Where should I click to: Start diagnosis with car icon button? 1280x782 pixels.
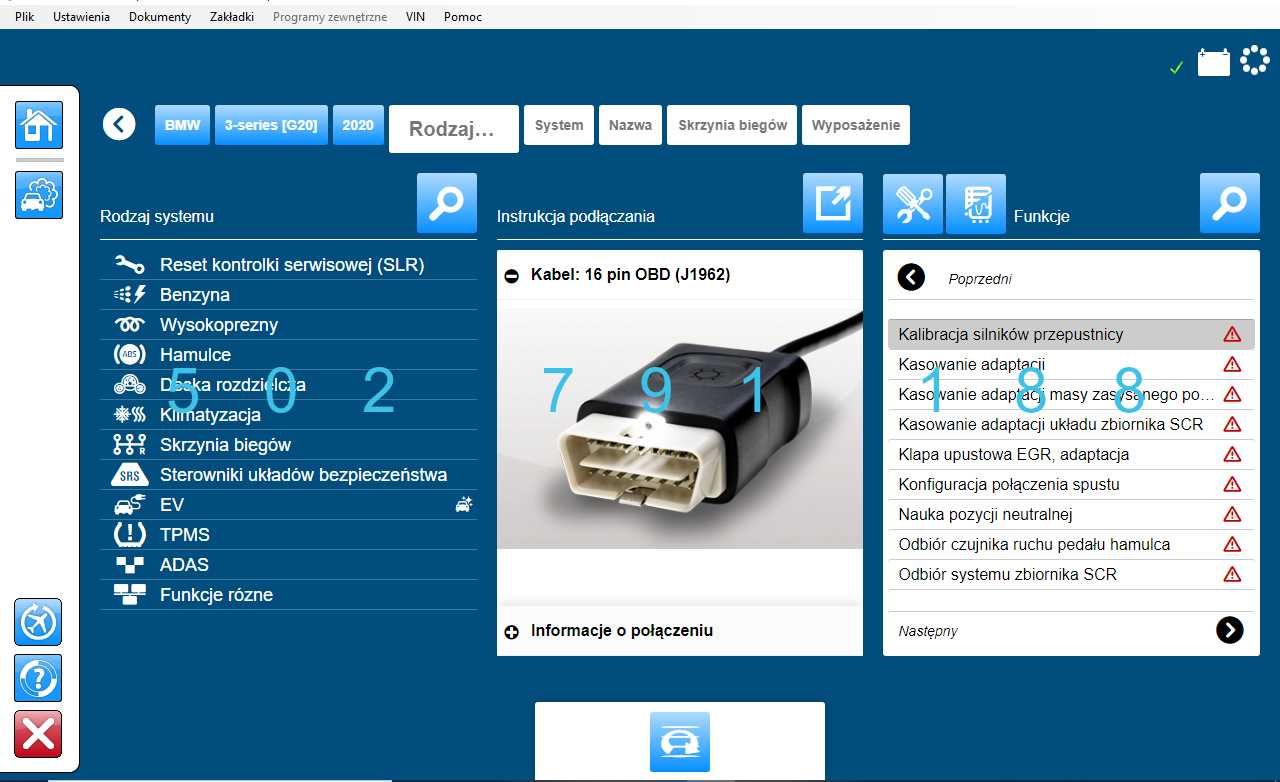(680, 742)
